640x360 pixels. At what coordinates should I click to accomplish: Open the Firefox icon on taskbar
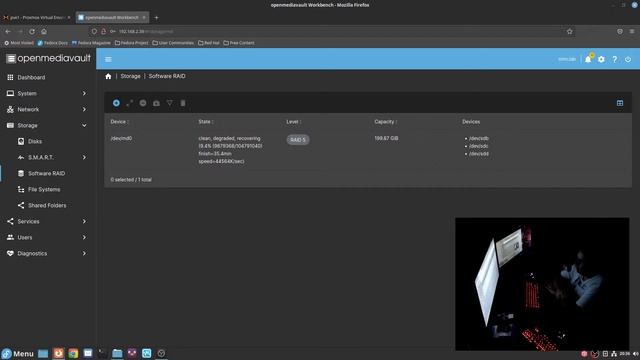click(58, 353)
